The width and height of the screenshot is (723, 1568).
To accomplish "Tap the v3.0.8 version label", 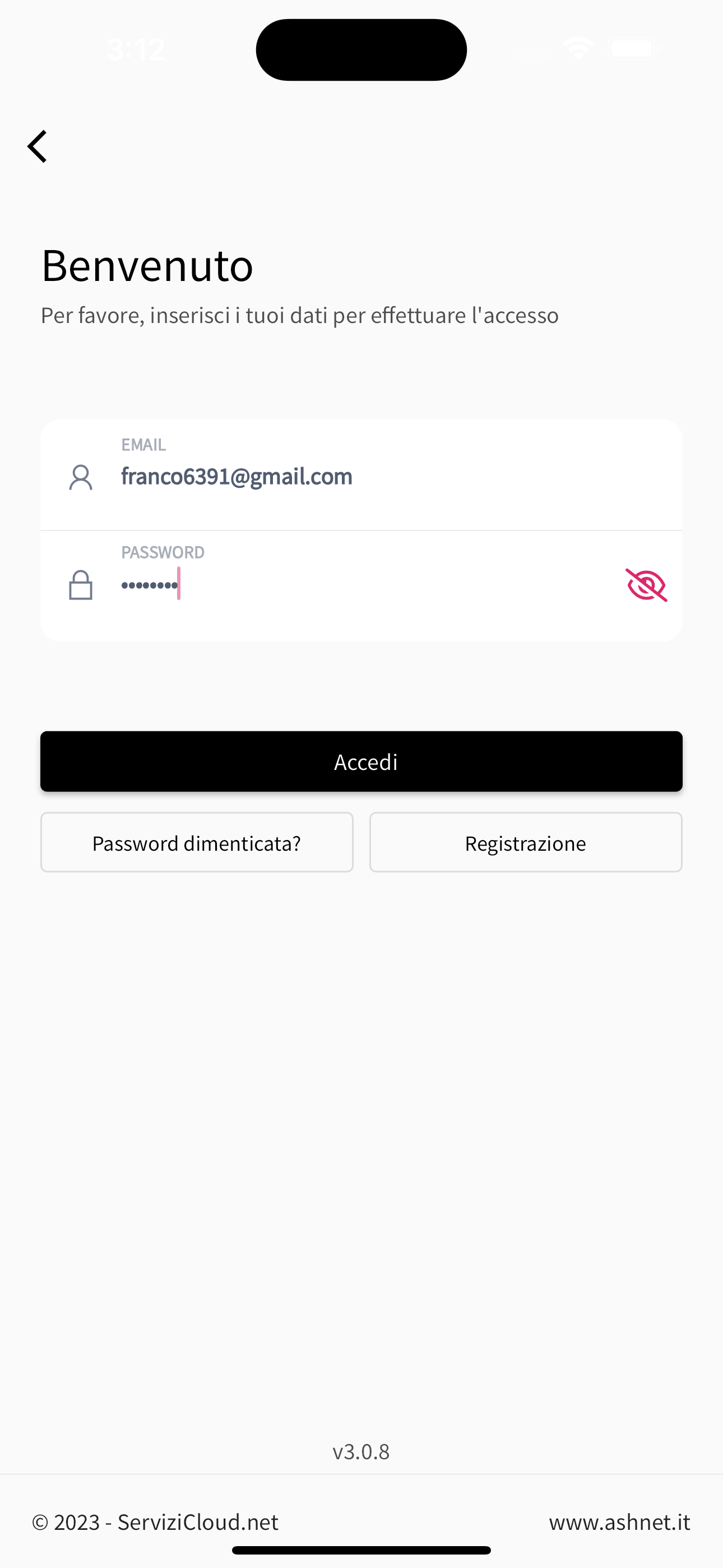I will (361, 1452).
